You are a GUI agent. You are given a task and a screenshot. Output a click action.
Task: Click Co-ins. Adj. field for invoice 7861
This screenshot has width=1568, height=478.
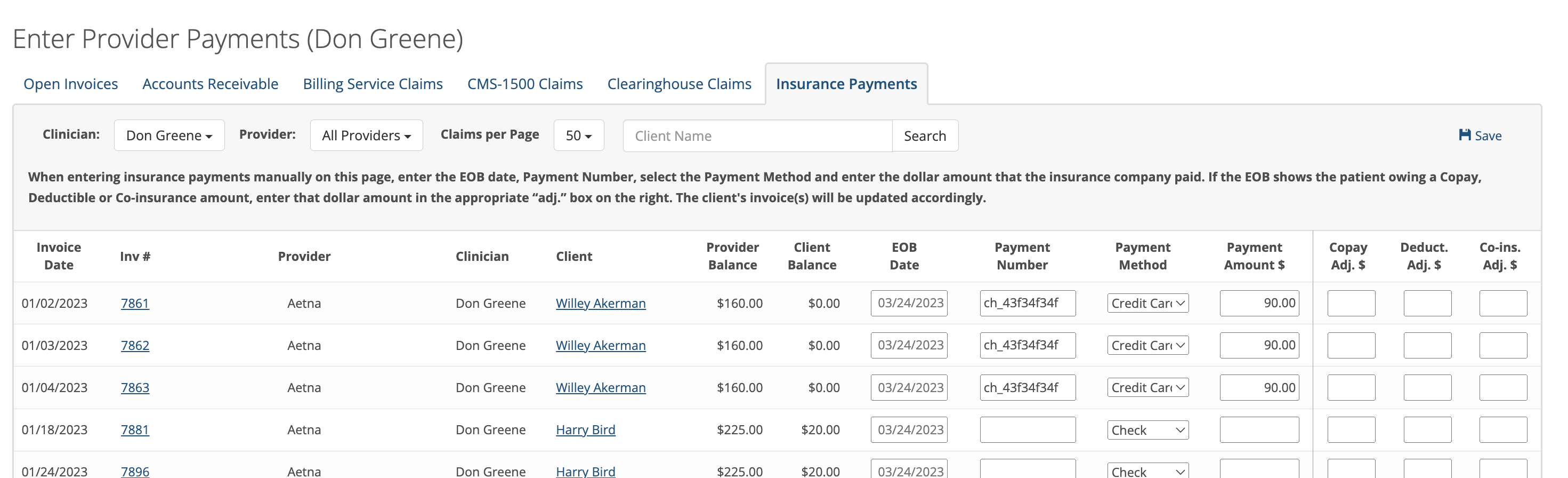click(x=1504, y=303)
